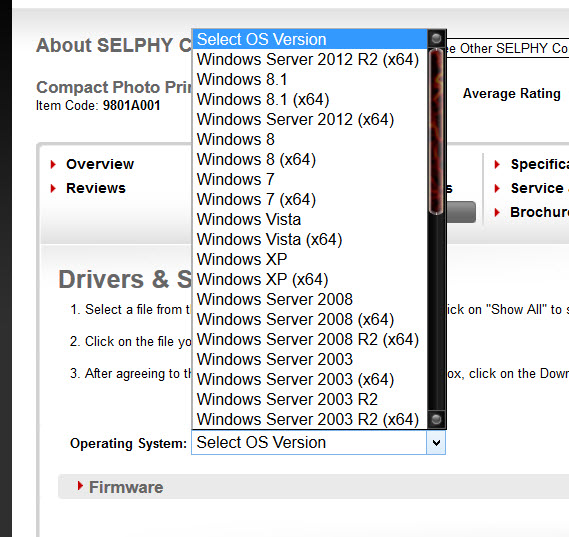The height and width of the screenshot is (537, 569).
Task: Click the red arrow beside Specifications
Action: pyautogui.click(x=497, y=164)
